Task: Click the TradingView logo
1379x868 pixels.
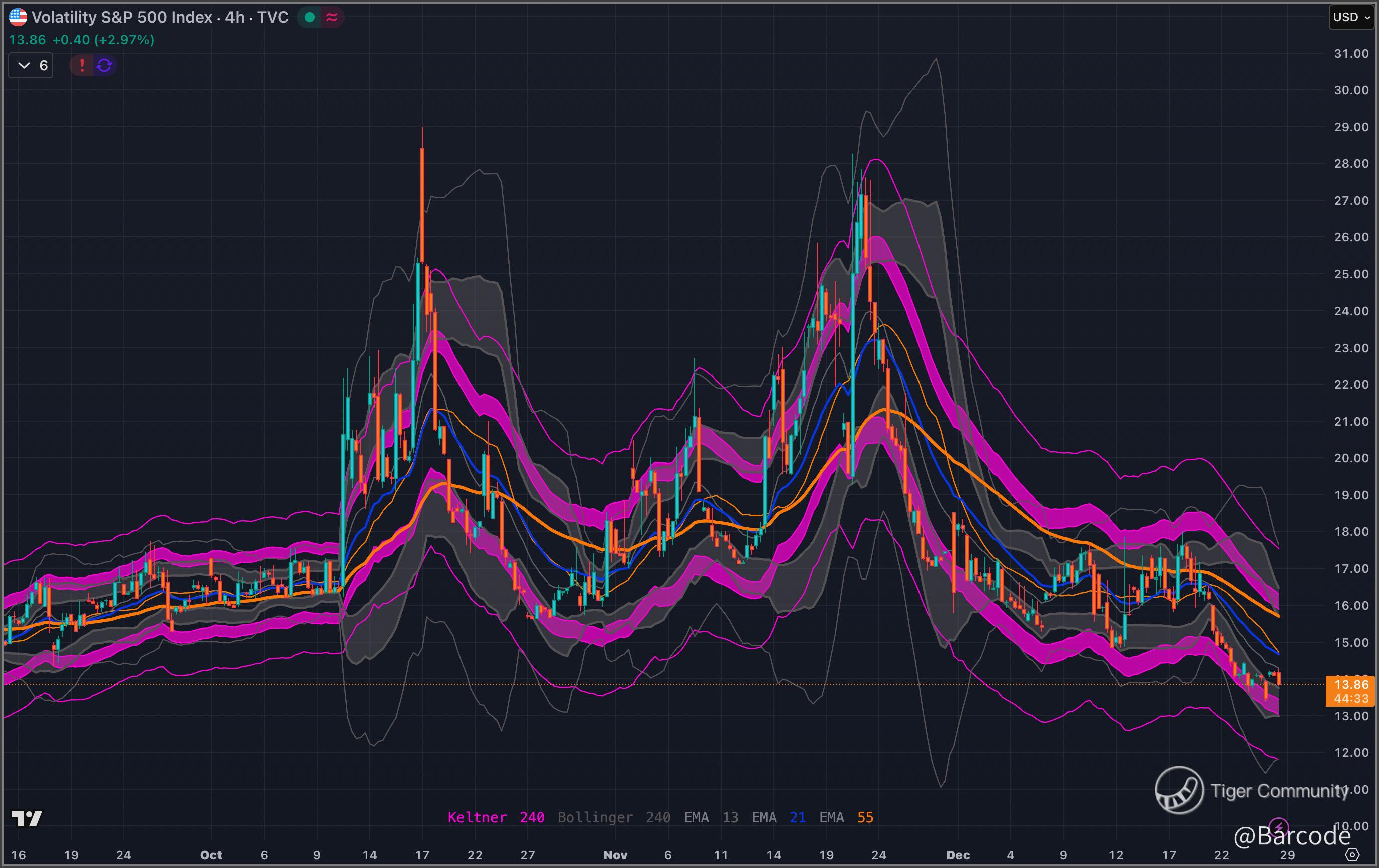Action: [27, 819]
